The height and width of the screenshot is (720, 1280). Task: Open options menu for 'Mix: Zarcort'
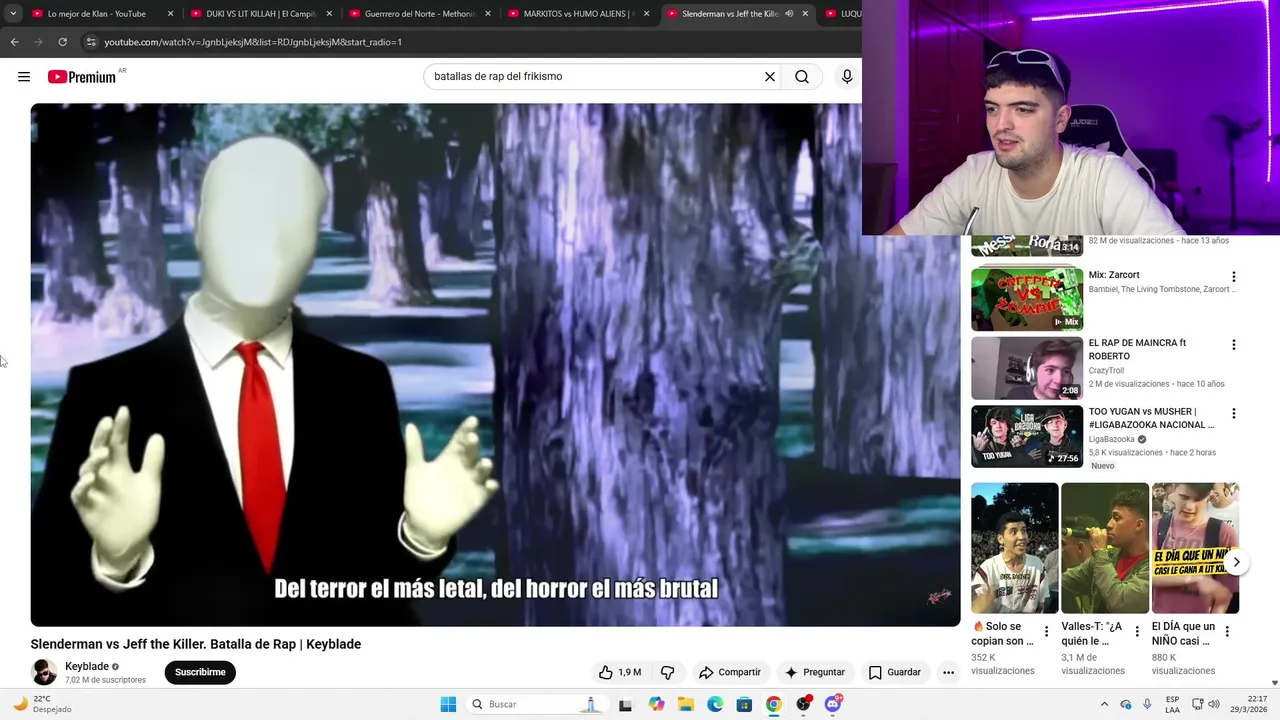point(1233,277)
